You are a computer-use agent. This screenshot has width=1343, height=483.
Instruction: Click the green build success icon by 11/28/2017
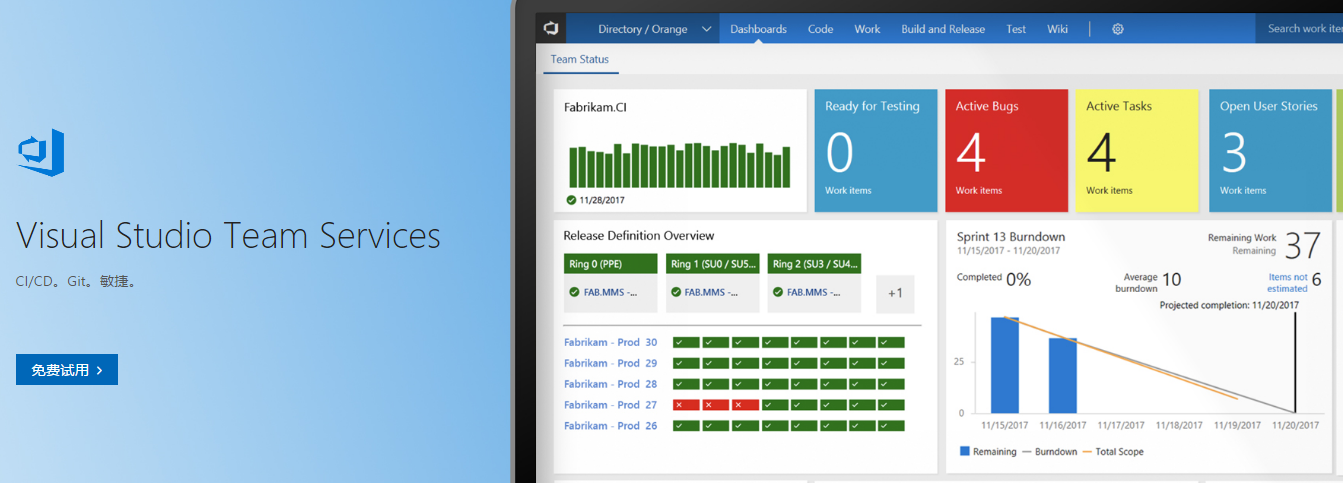(x=572, y=199)
